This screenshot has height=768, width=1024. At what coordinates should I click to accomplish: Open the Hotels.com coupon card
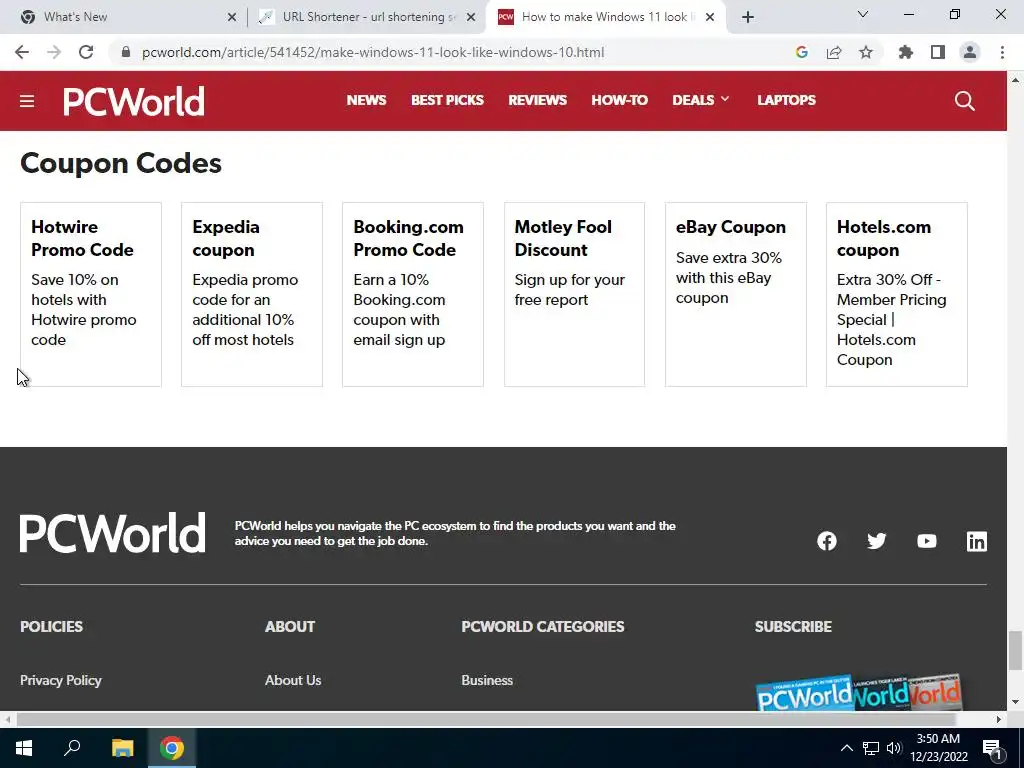(x=897, y=295)
